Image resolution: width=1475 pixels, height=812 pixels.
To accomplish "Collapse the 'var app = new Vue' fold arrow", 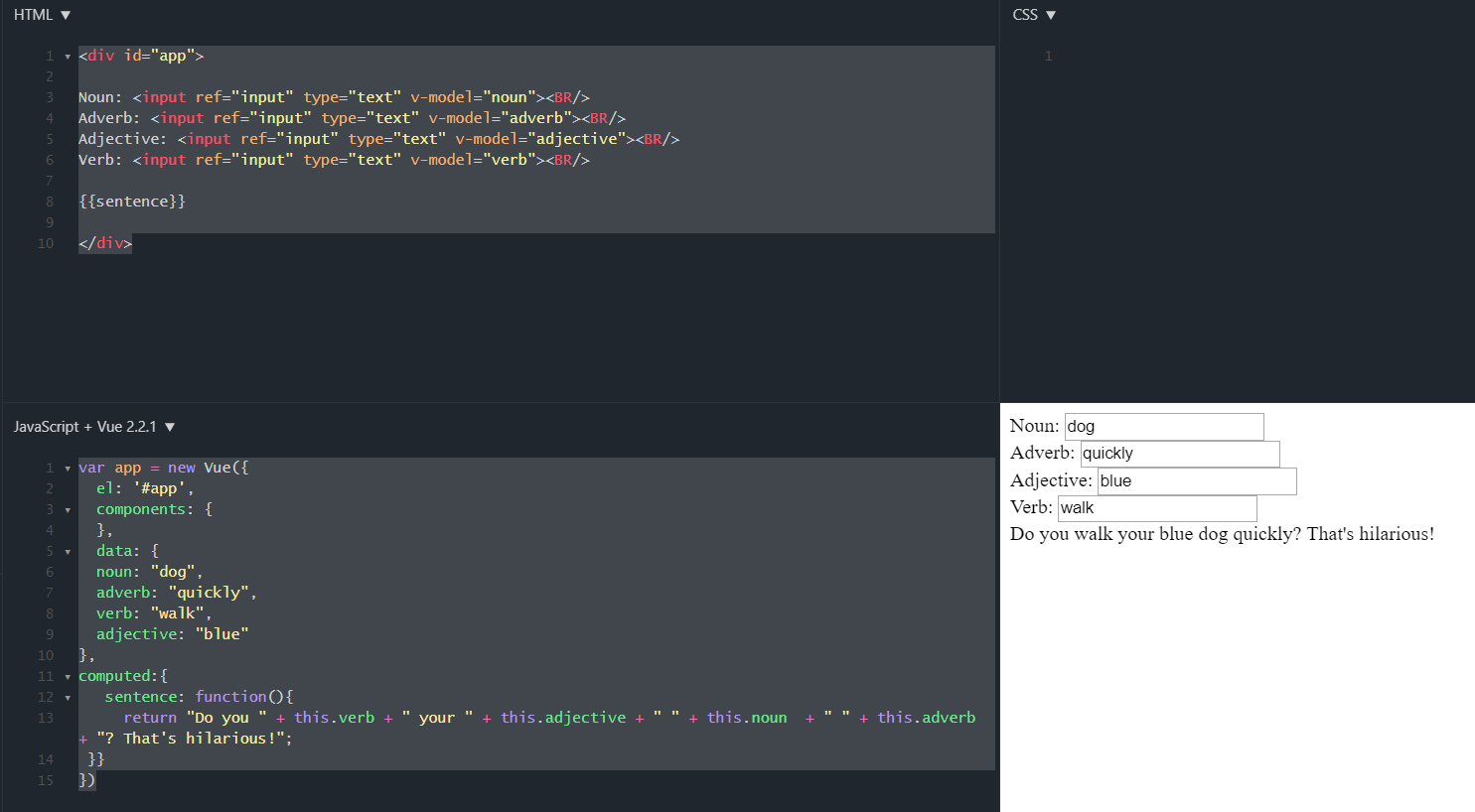I will click(x=68, y=469).
